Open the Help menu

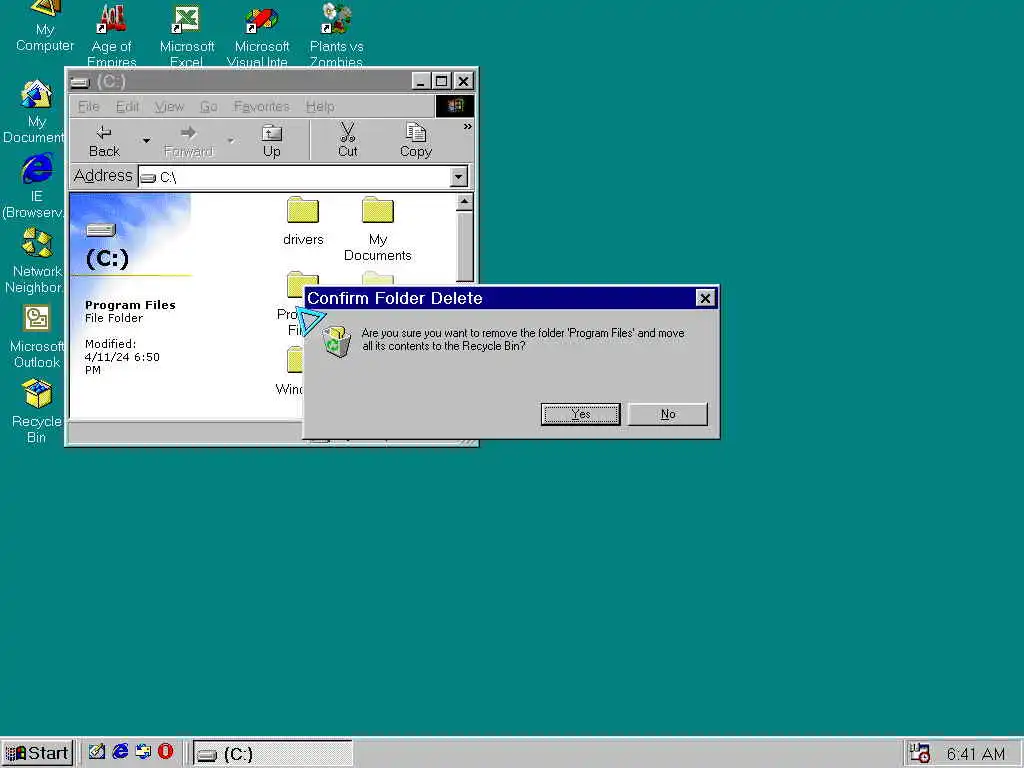pyautogui.click(x=320, y=106)
